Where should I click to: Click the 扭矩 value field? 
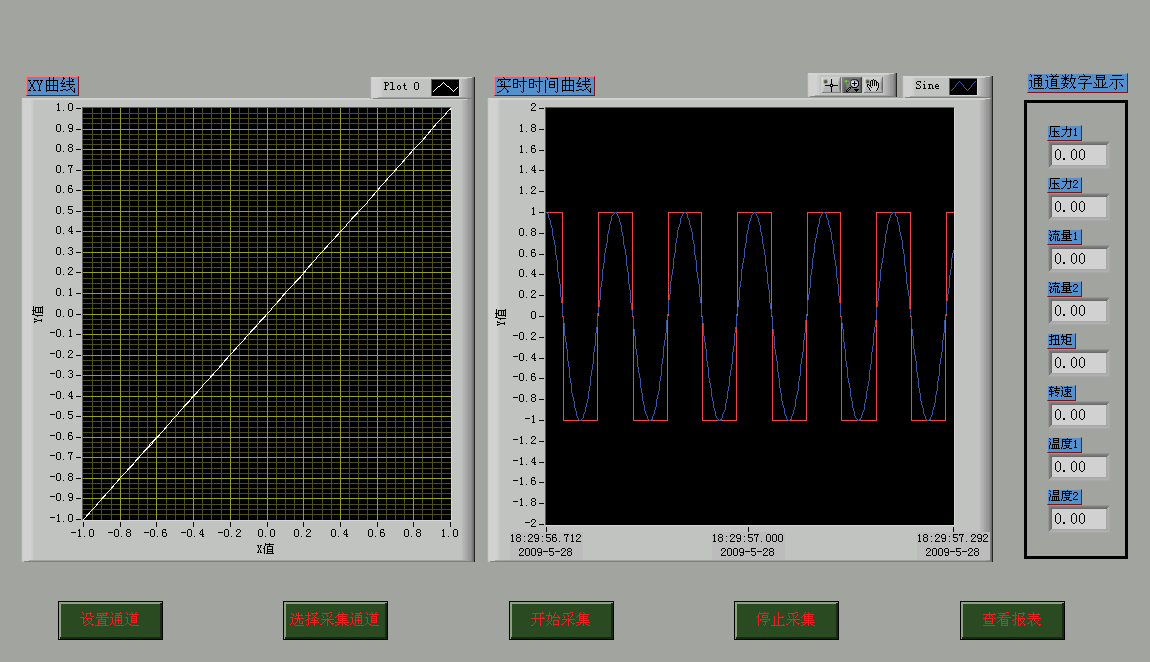tap(1078, 363)
